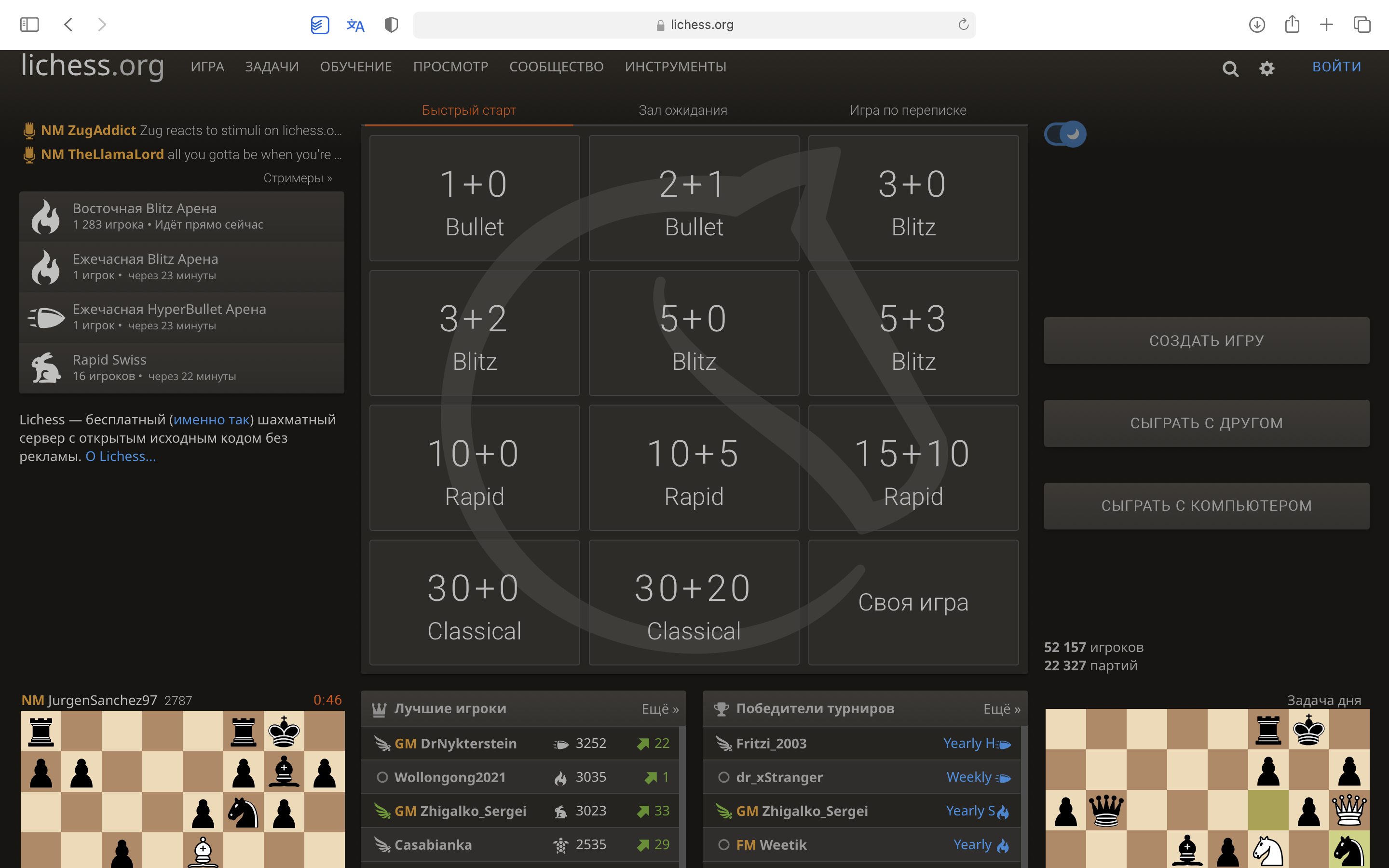
Task: Open dr_xStranger's profile
Action: point(779,777)
